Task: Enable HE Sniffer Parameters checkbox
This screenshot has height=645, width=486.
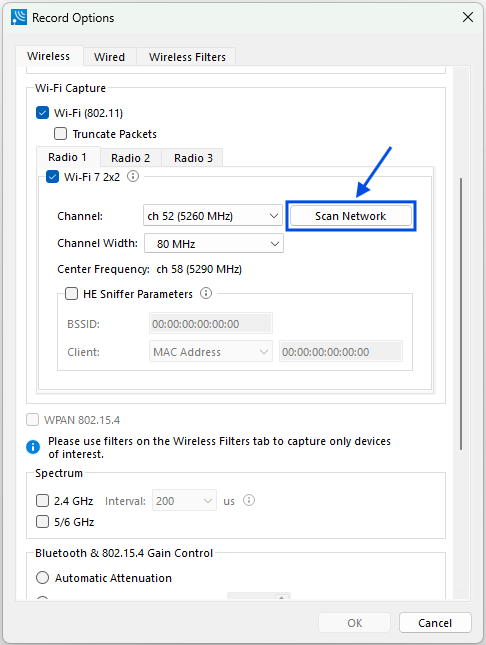Action: pos(72,294)
